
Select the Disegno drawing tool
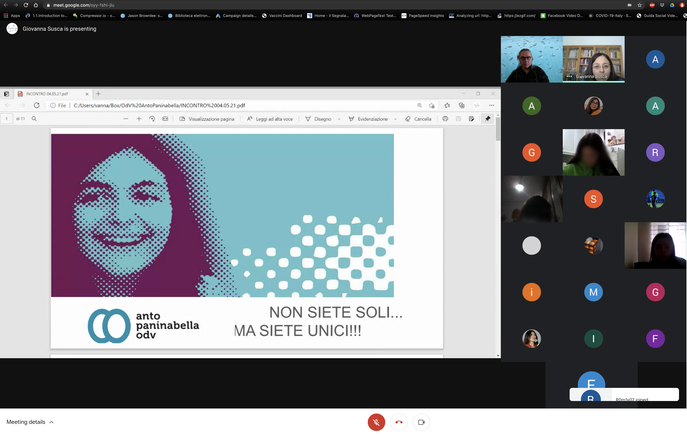pos(318,119)
